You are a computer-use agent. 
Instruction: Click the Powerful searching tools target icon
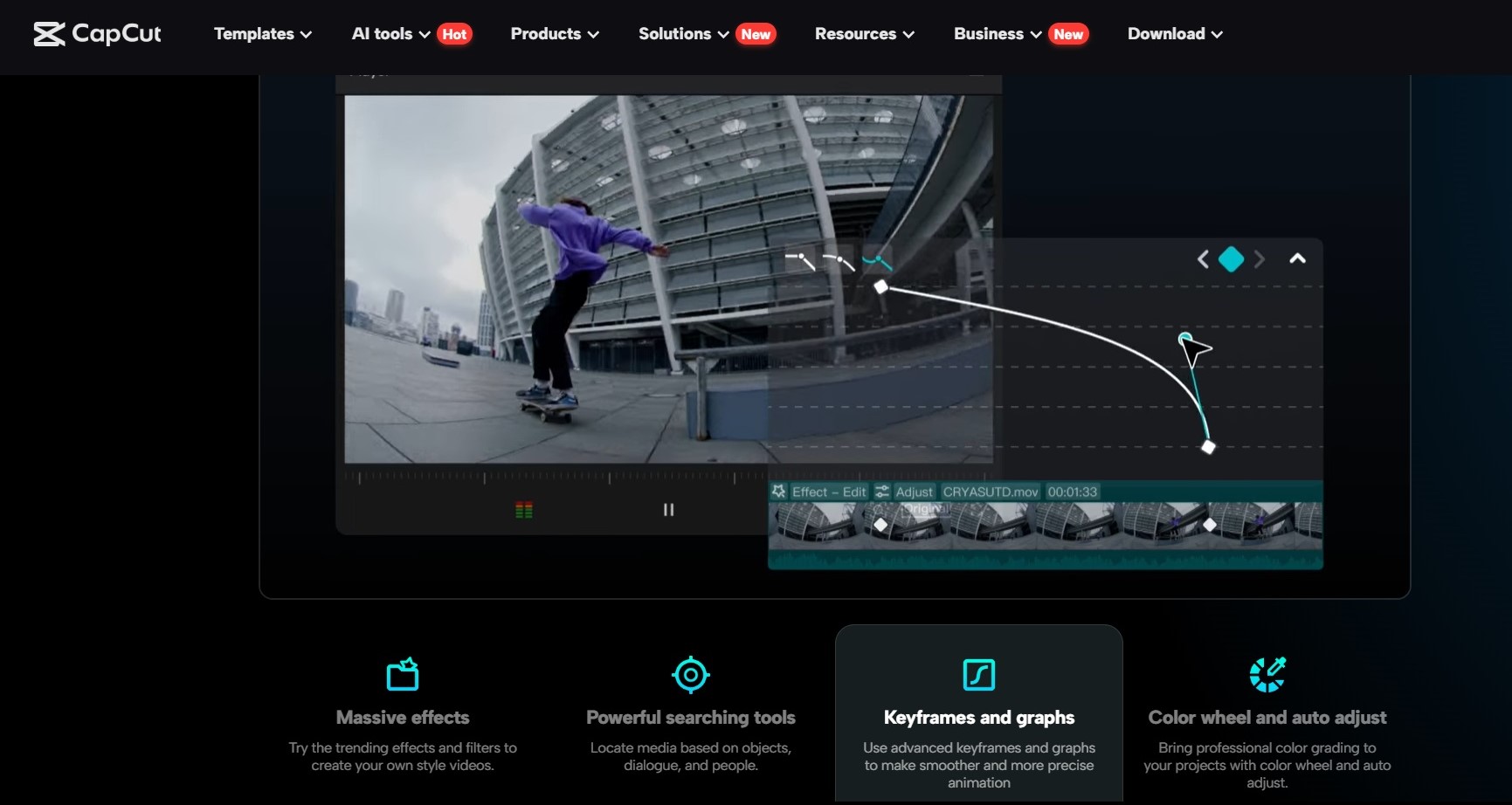click(x=691, y=674)
